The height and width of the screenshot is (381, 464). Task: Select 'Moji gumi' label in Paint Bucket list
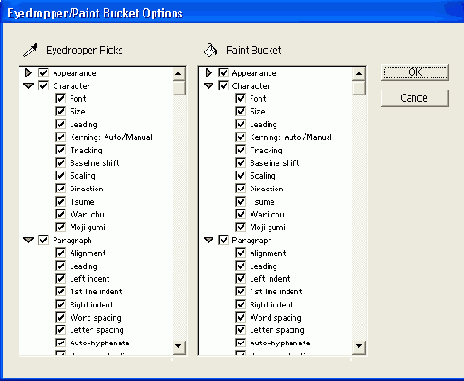tap(268, 227)
